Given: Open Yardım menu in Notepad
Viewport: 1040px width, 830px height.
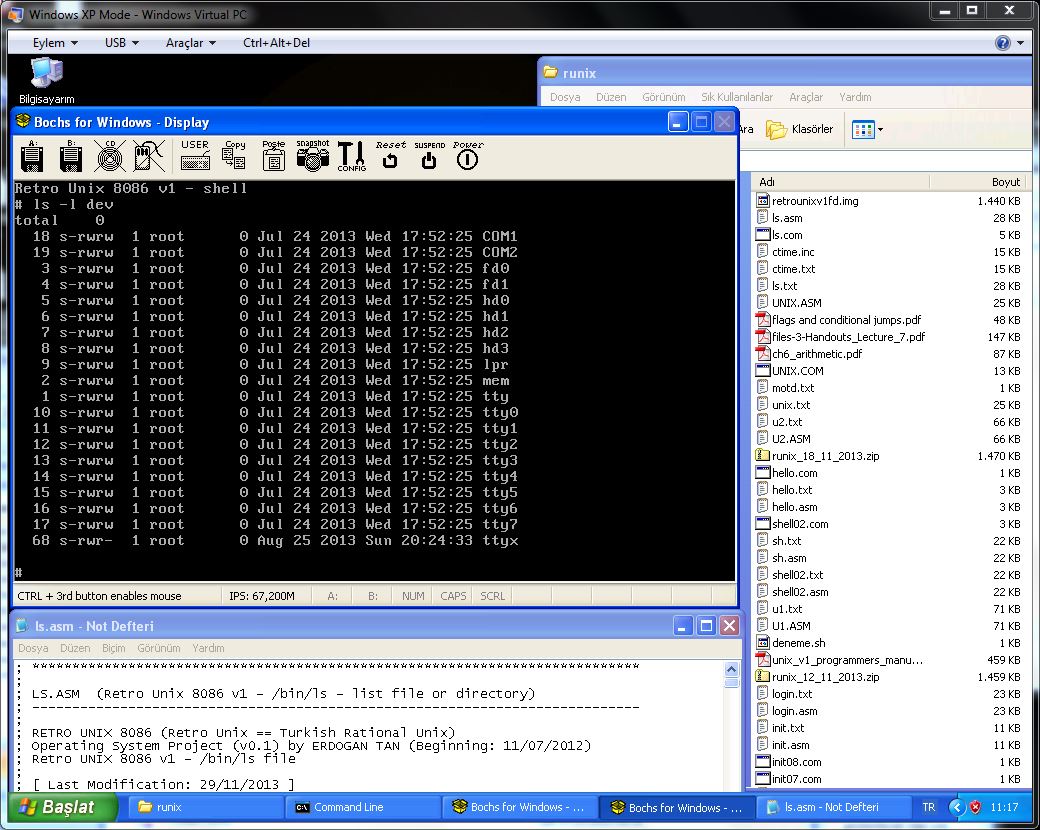Looking at the screenshot, I should [x=208, y=648].
